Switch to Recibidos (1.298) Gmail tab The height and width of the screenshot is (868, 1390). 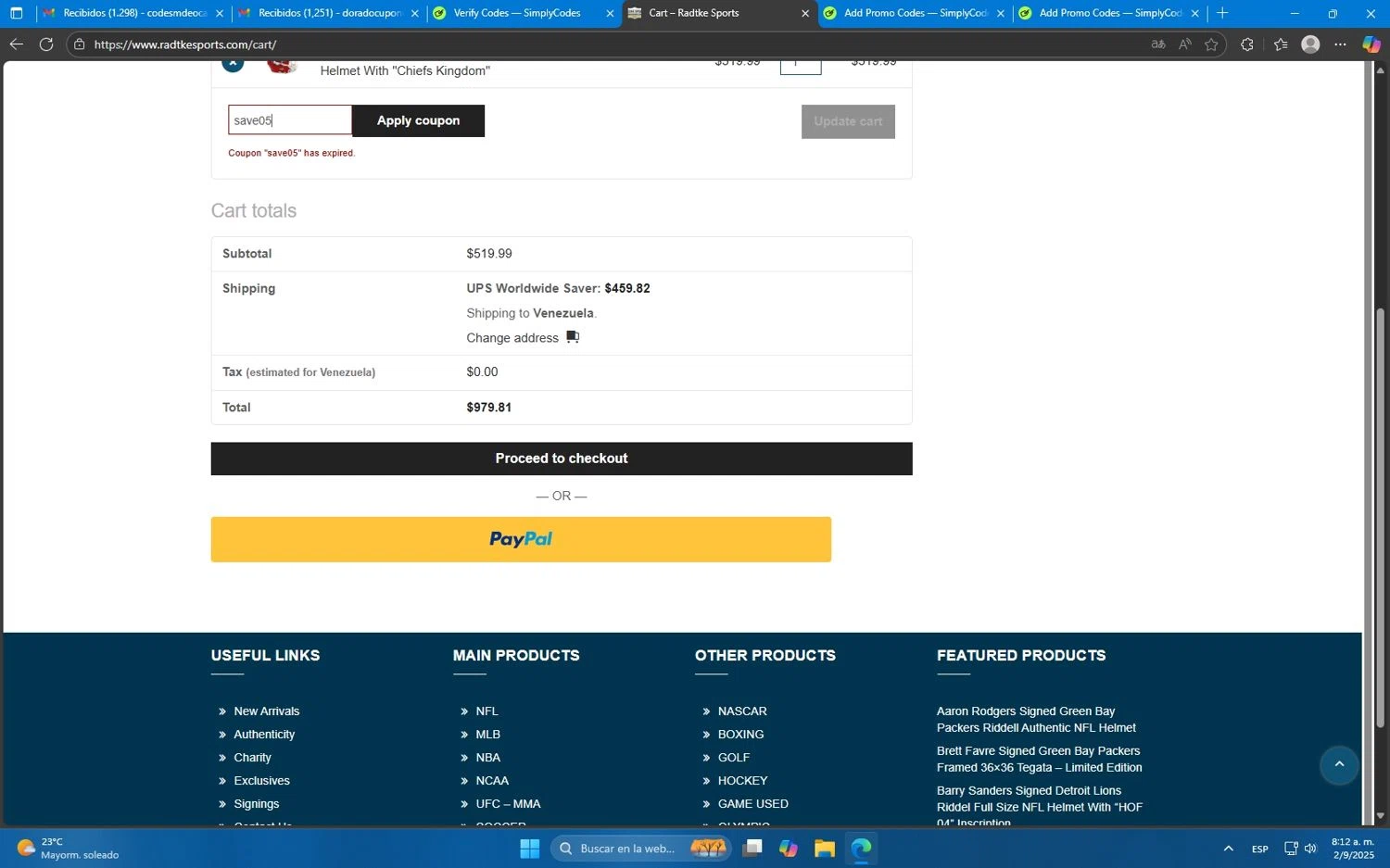click(134, 13)
